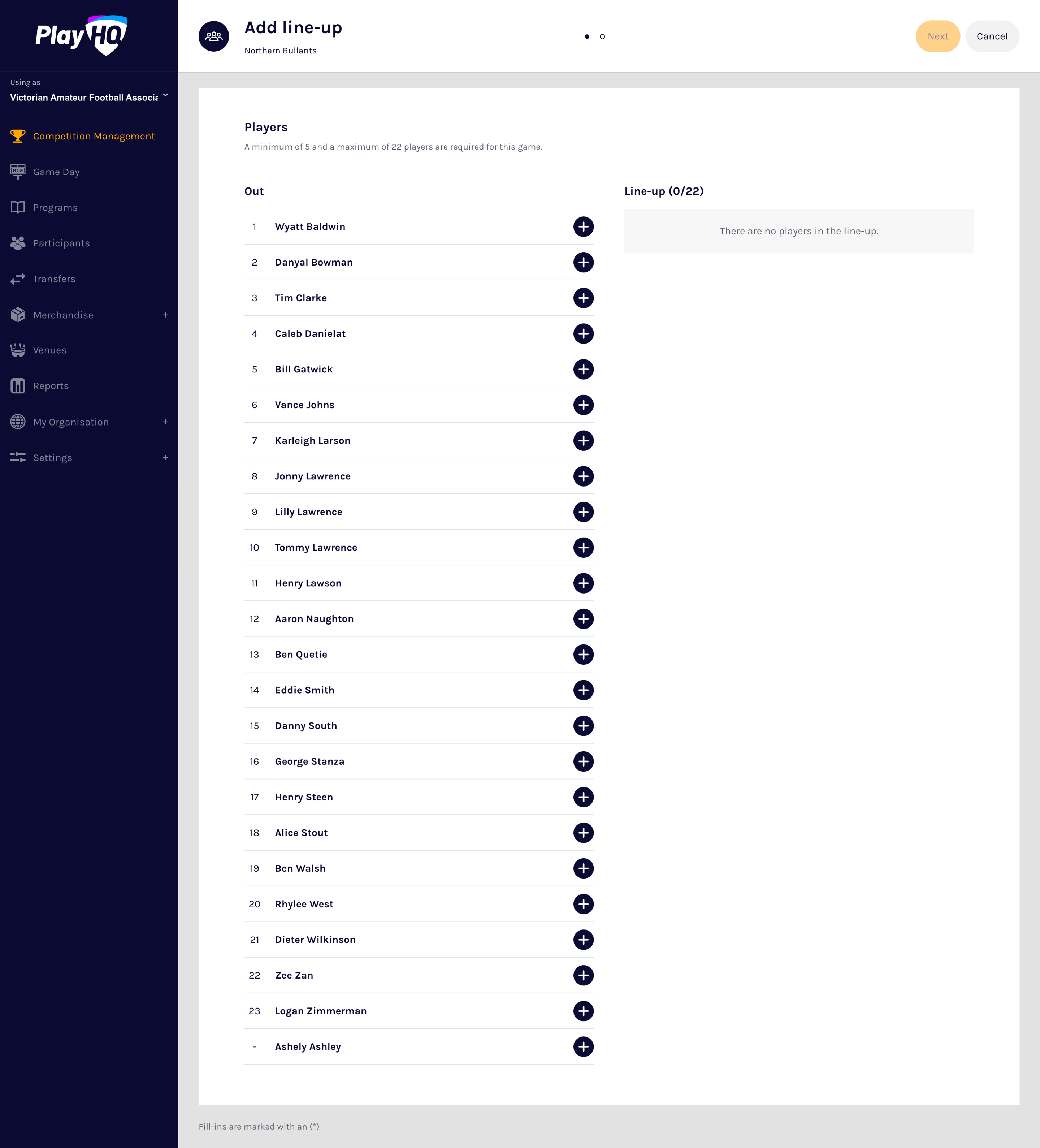The image size is (1040, 1148).
Task: Expand the My Organisation submenu
Action: (165, 422)
